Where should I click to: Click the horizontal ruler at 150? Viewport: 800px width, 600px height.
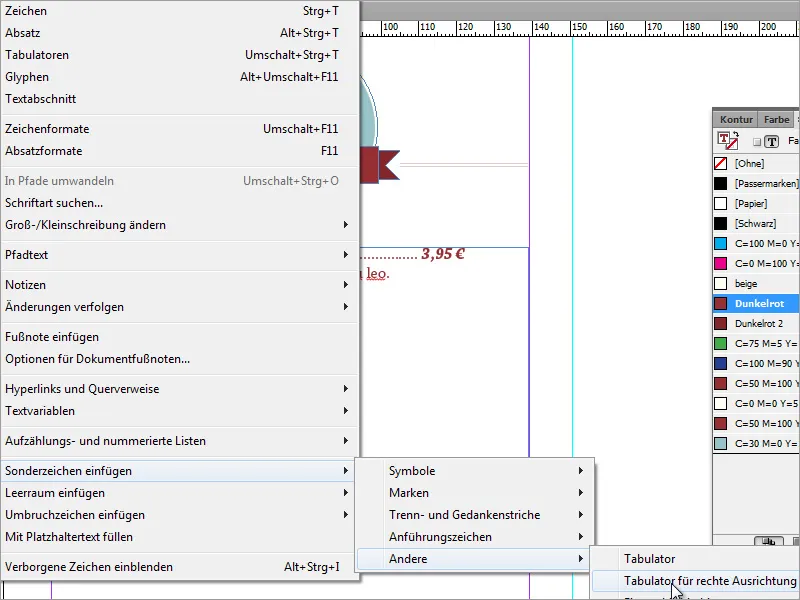[x=579, y=27]
